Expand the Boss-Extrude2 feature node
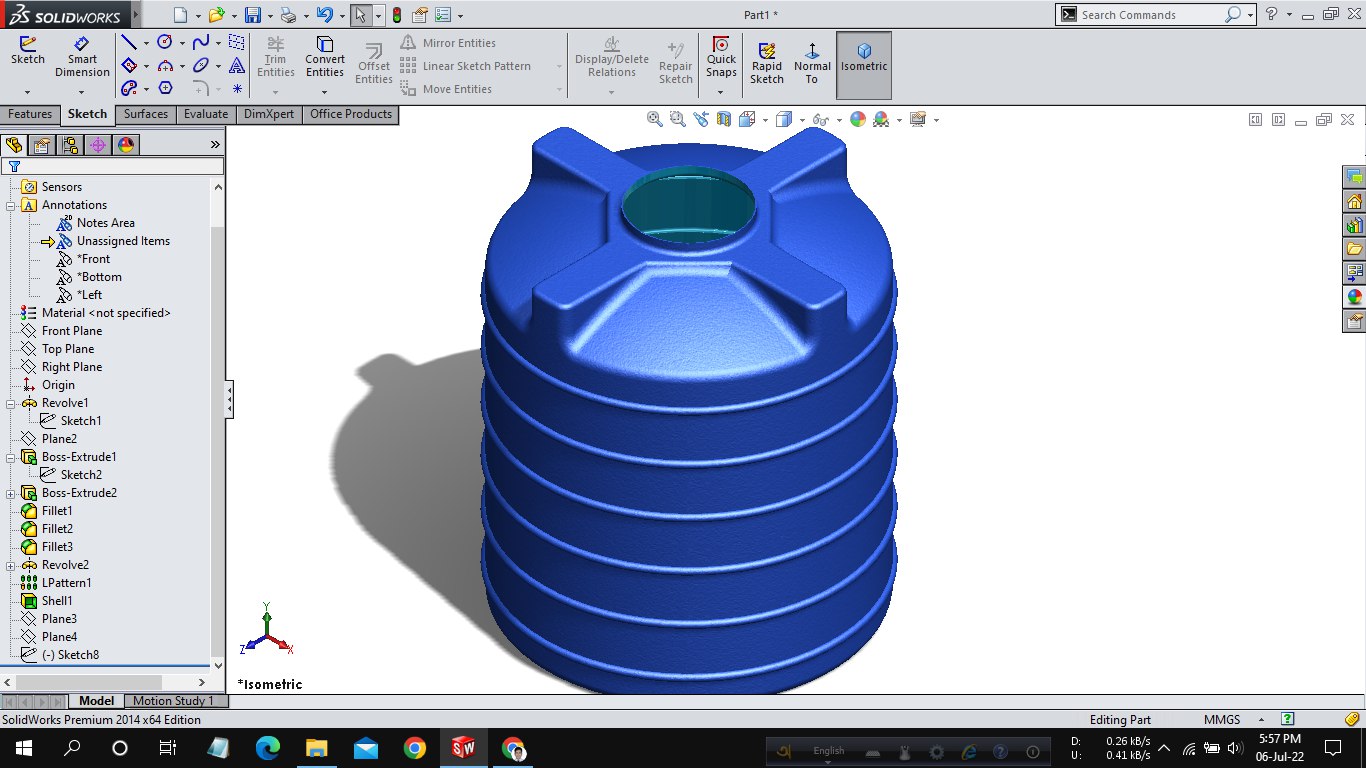Image resolution: width=1366 pixels, height=768 pixels. click(x=11, y=493)
